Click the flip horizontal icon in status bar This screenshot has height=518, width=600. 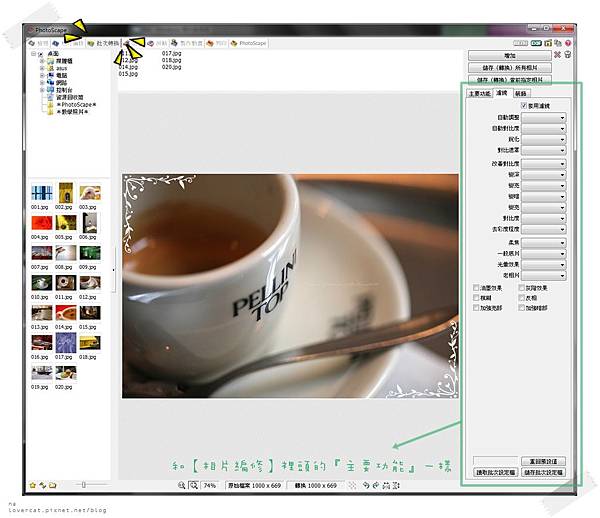coord(386,485)
